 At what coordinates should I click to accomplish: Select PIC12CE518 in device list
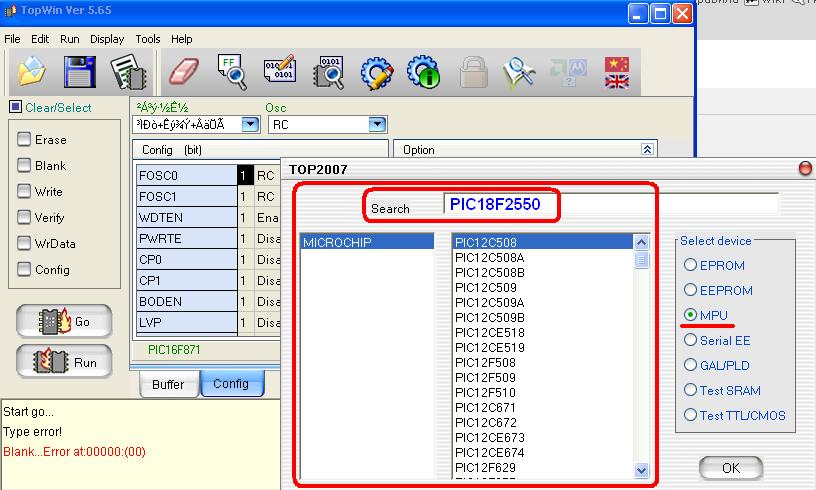click(x=543, y=333)
